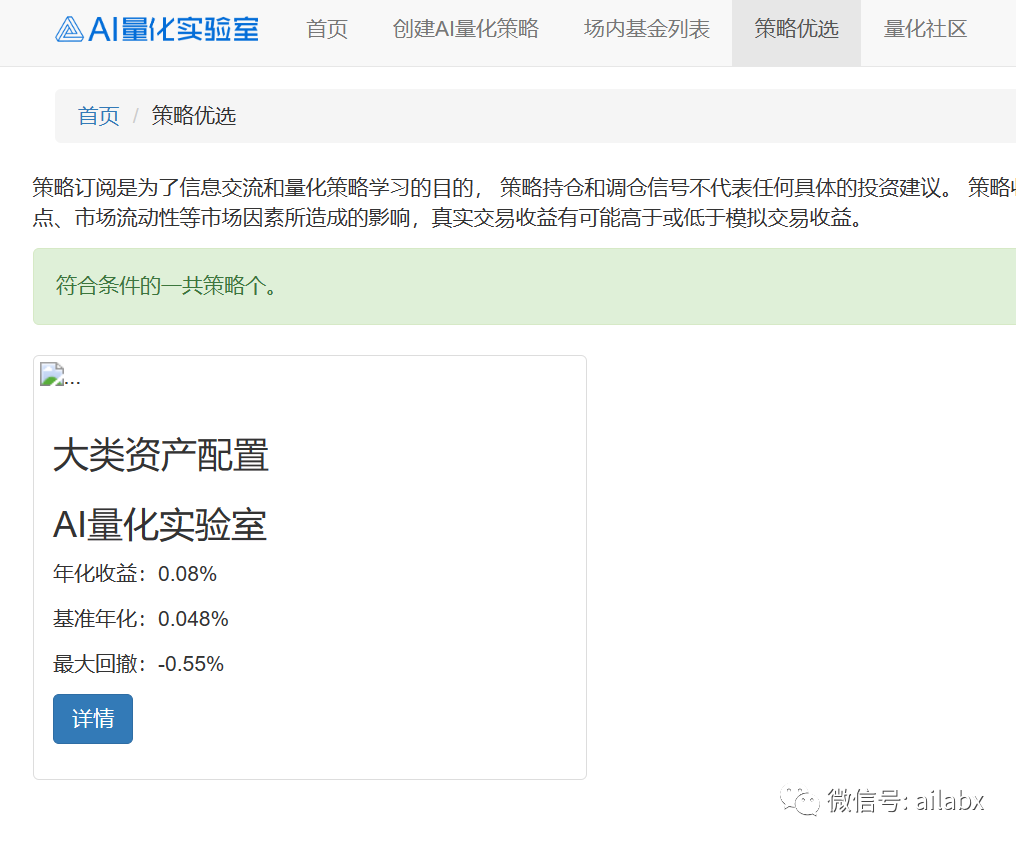Click the 基准年化 0.048% metric line

(x=142, y=619)
